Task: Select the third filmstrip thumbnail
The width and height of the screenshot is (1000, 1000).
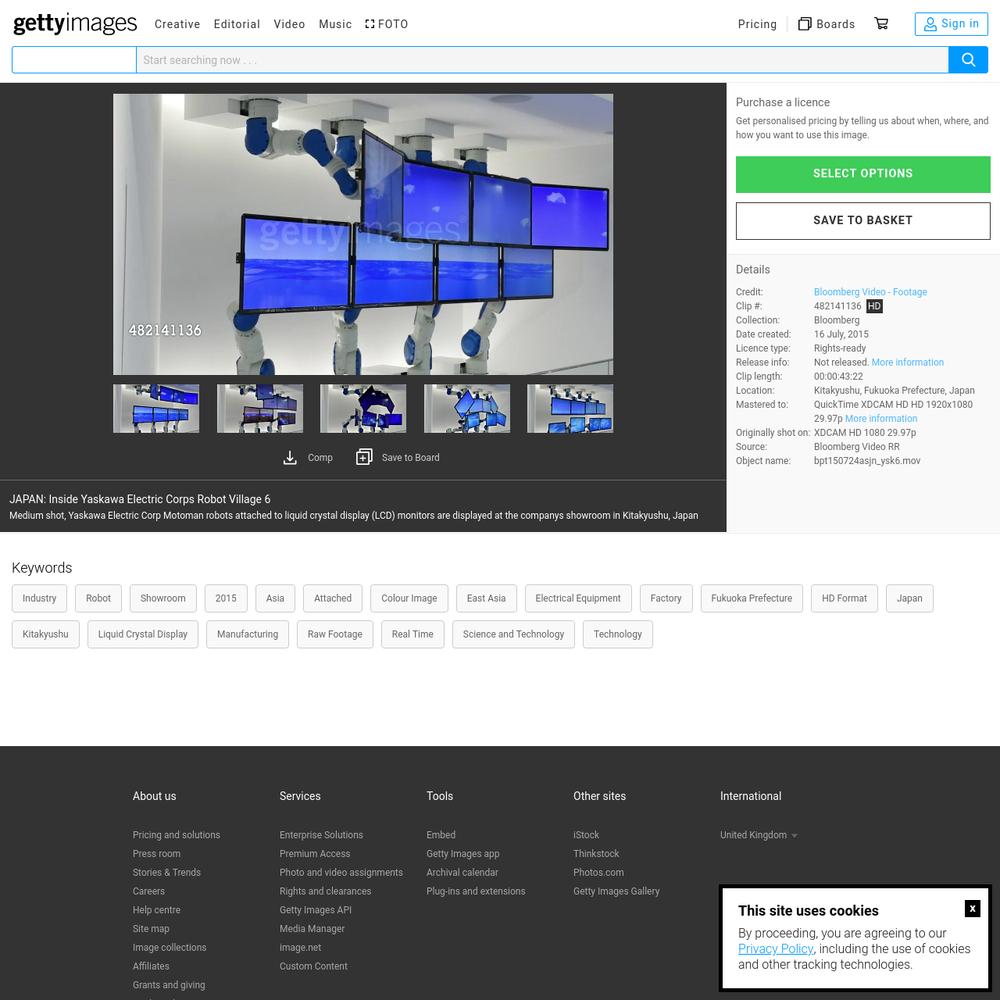Action: tap(363, 409)
